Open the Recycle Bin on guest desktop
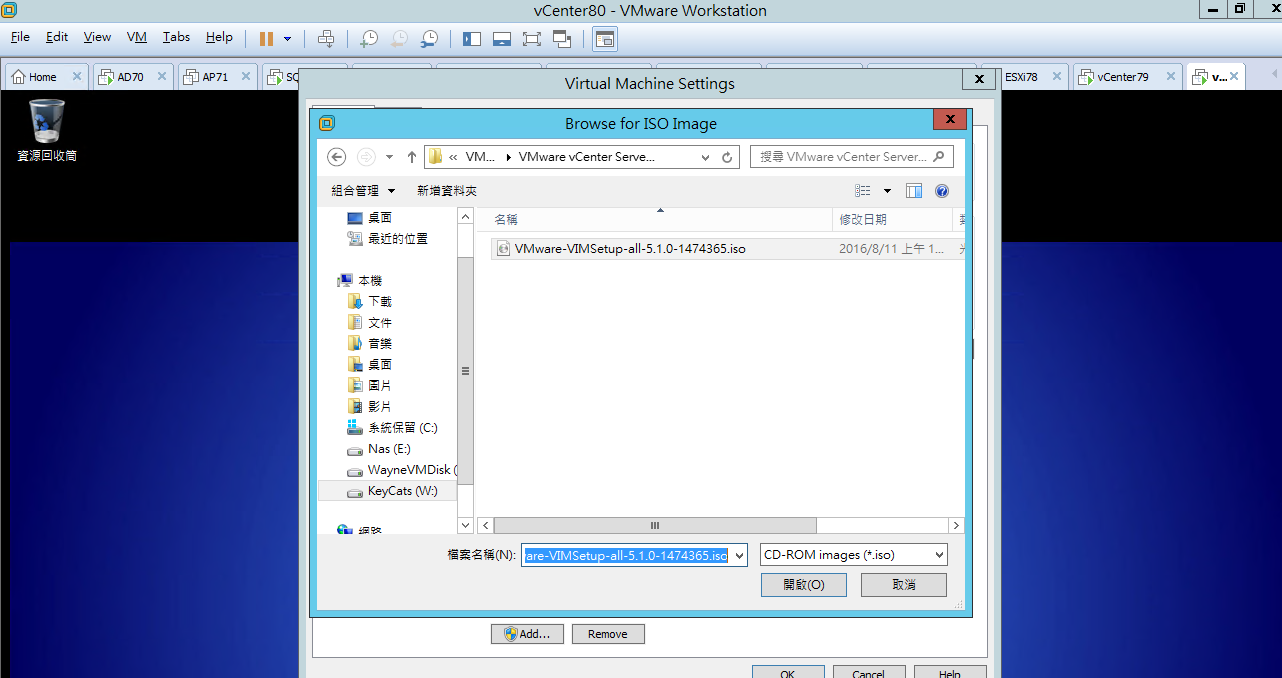Image resolution: width=1282 pixels, height=678 pixels. click(x=47, y=130)
